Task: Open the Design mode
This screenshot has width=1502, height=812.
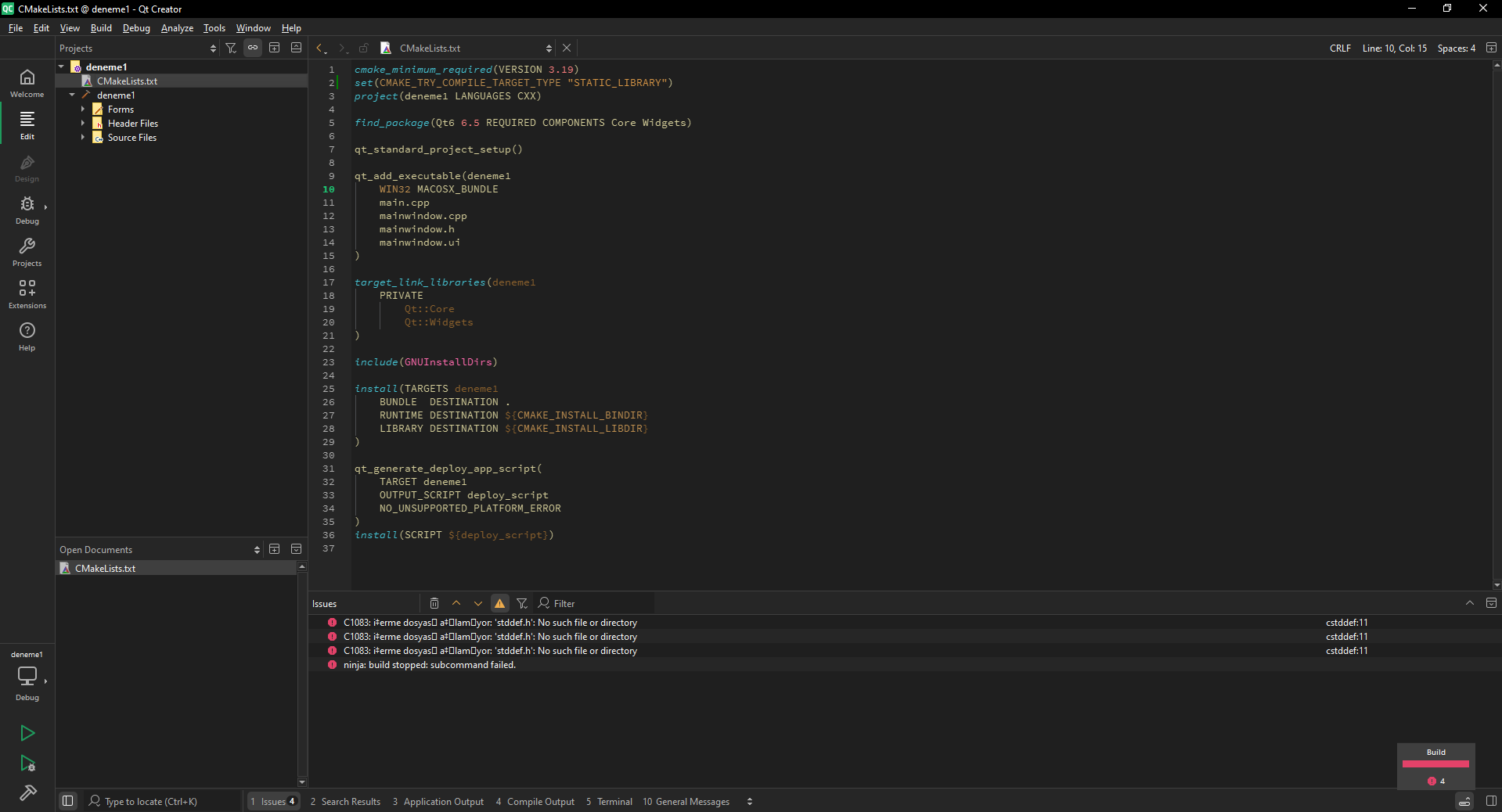Action: [x=27, y=167]
